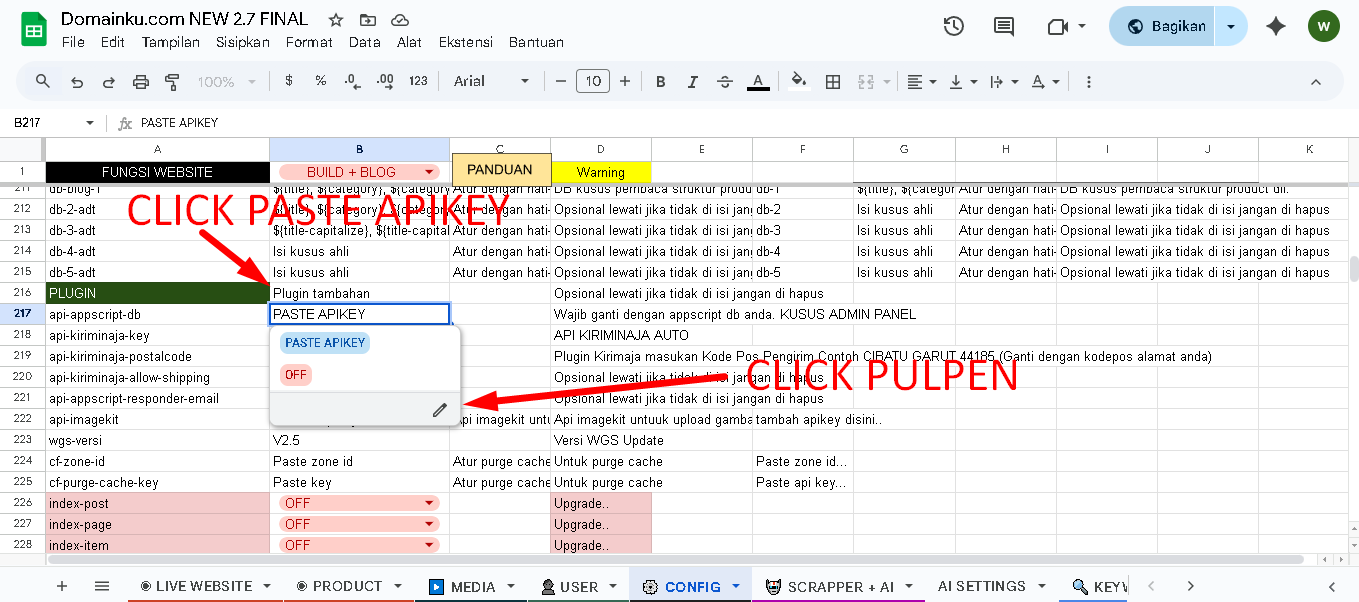Click the formula bar PASTE APIKEY
The height and width of the screenshot is (602, 1359).
click(180, 123)
